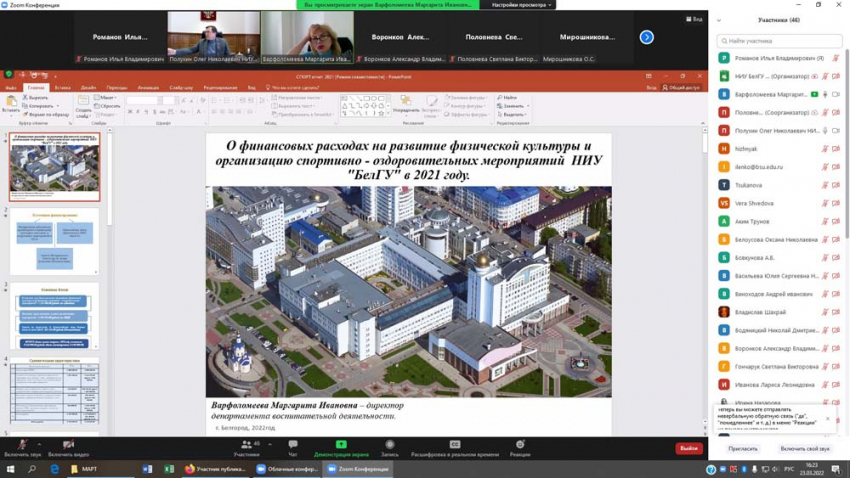850x478 pixels.
Task: Toggle camera with the start video button
Action: point(68,445)
